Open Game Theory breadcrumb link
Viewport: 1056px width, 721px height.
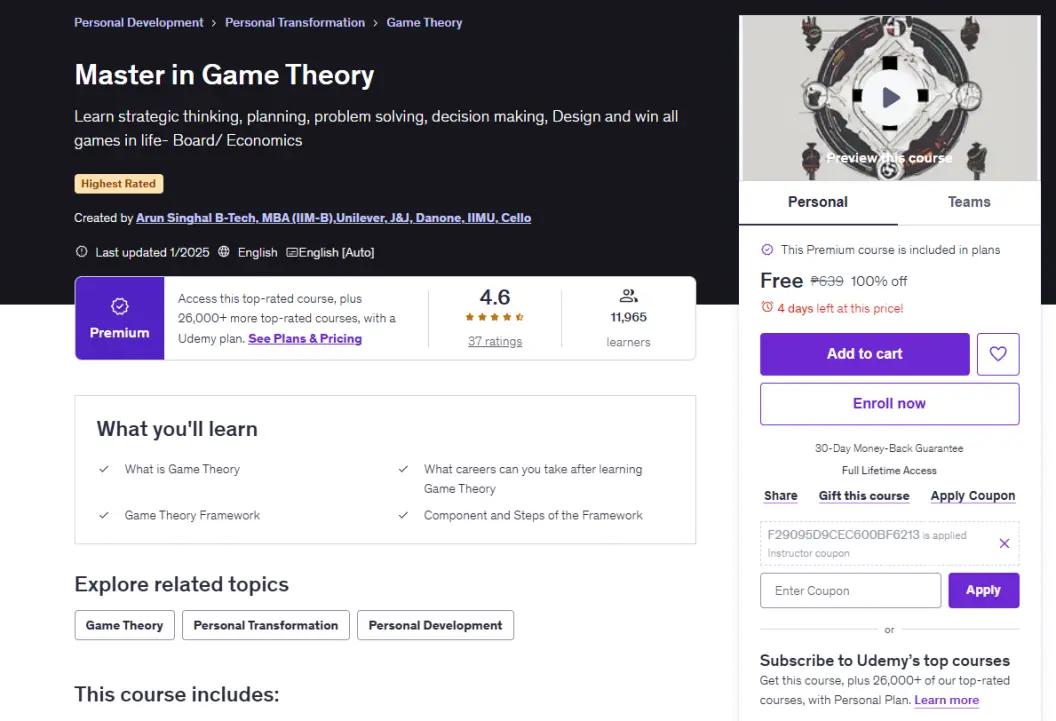coord(424,22)
